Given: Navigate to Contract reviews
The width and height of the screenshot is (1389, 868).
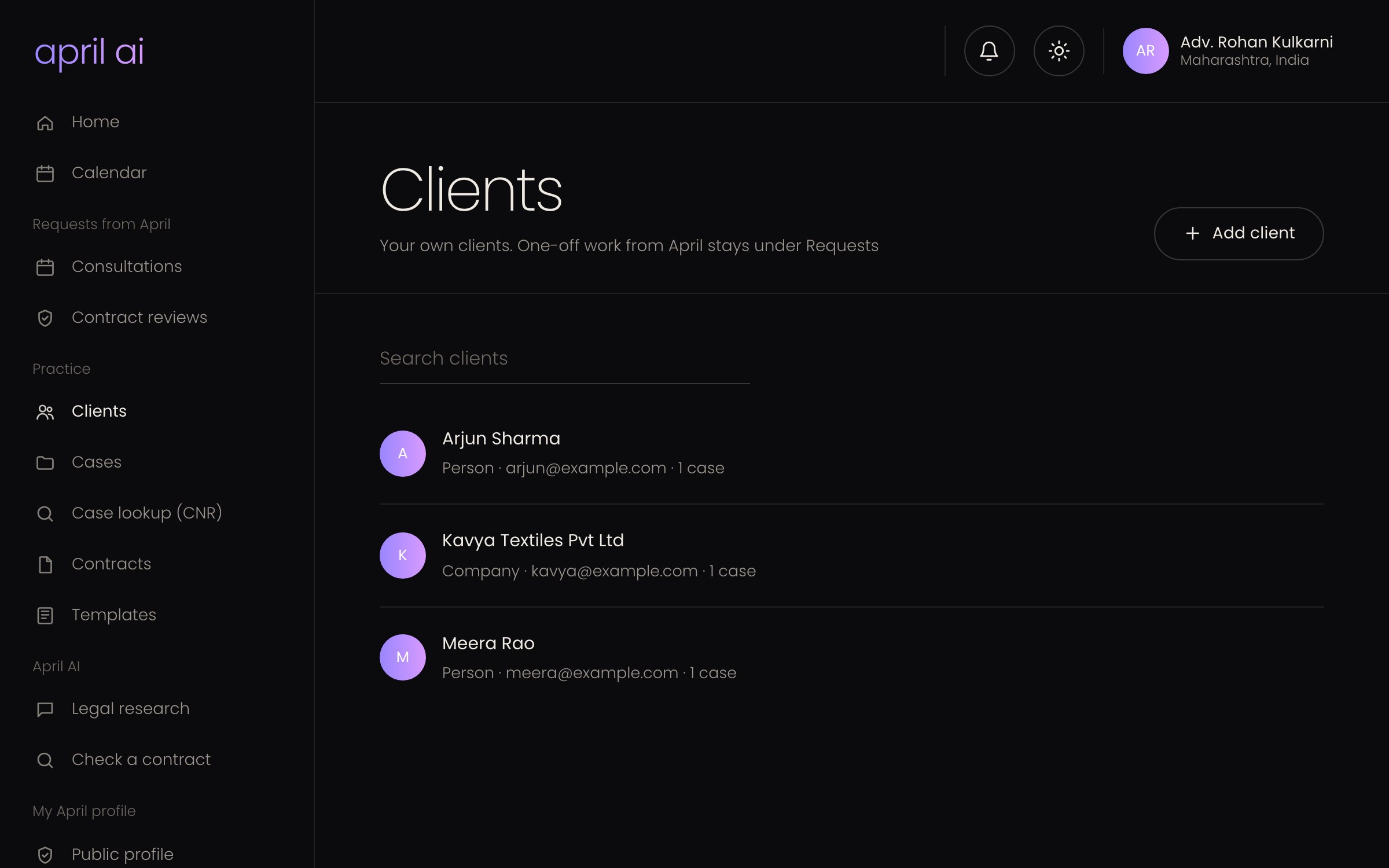Looking at the screenshot, I should (139, 317).
